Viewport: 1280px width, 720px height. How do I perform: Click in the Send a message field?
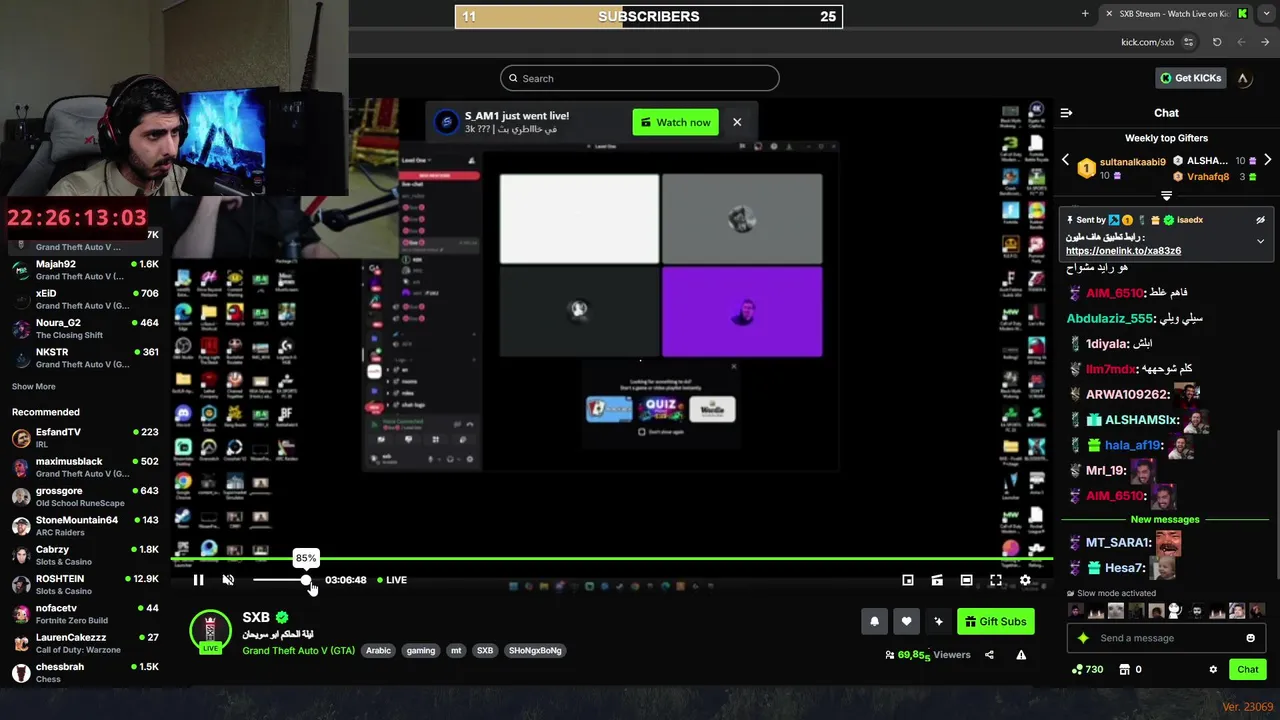1165,638
